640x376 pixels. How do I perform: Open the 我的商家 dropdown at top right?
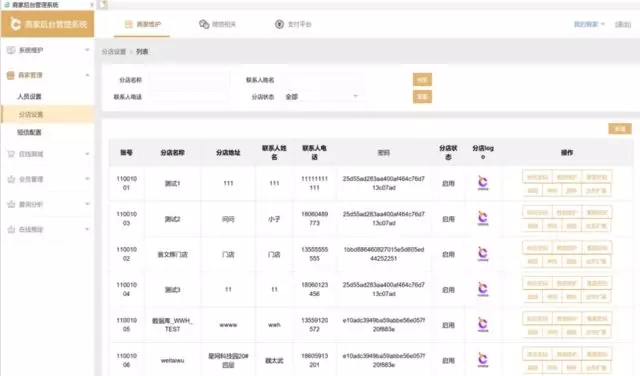point(589,24)
